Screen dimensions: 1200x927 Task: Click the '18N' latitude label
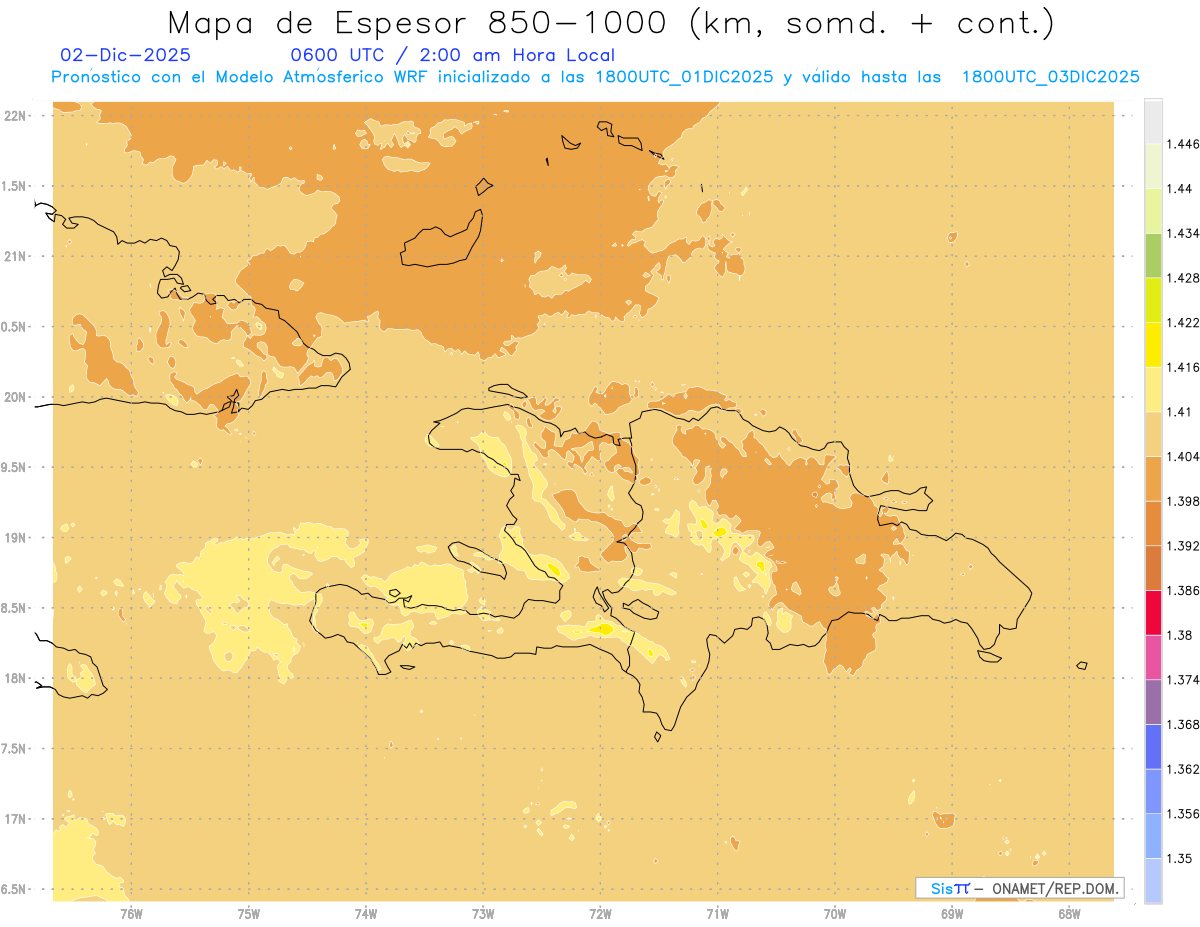16,678
